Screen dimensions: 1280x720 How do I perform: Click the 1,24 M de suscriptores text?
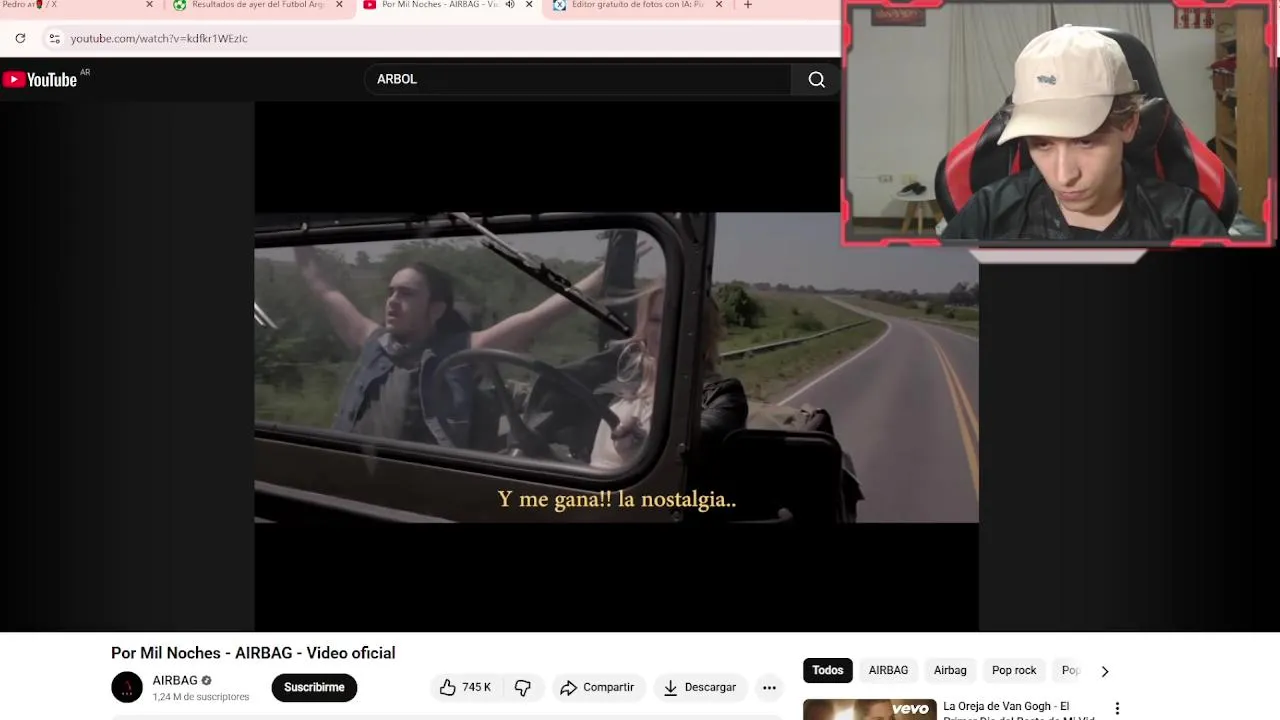pyautogui.click(x=201, y=697)
